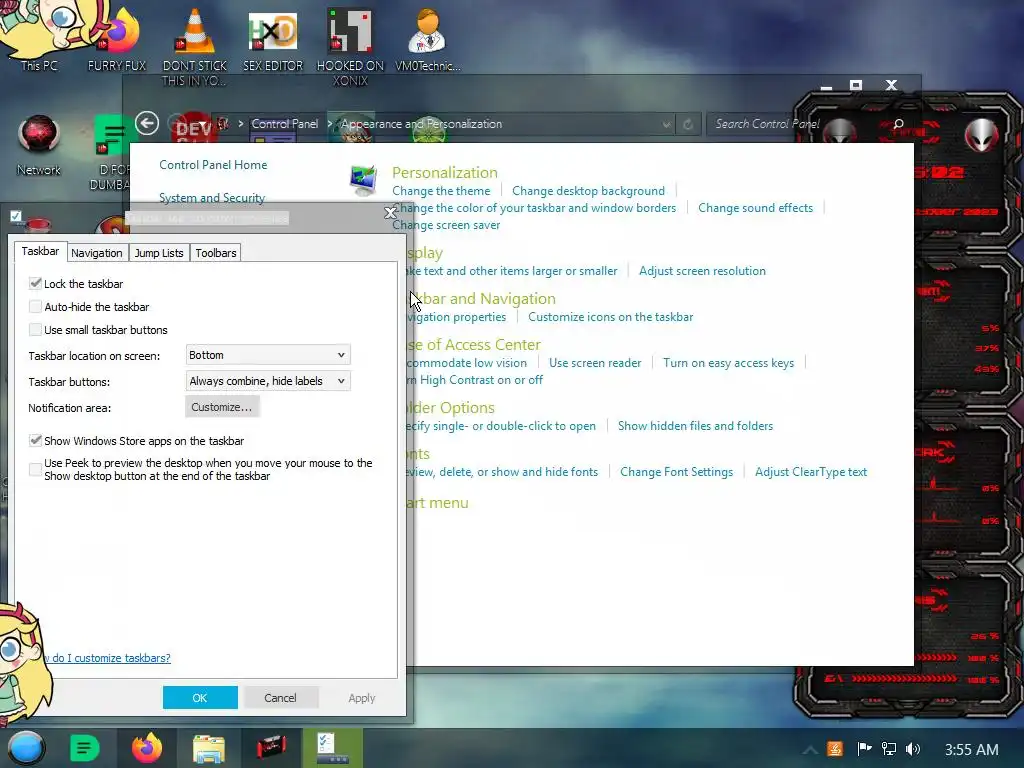The image size is (1024, 768).
Task: Open the VMOTechnic desktop shortcut
Action: 427,39
